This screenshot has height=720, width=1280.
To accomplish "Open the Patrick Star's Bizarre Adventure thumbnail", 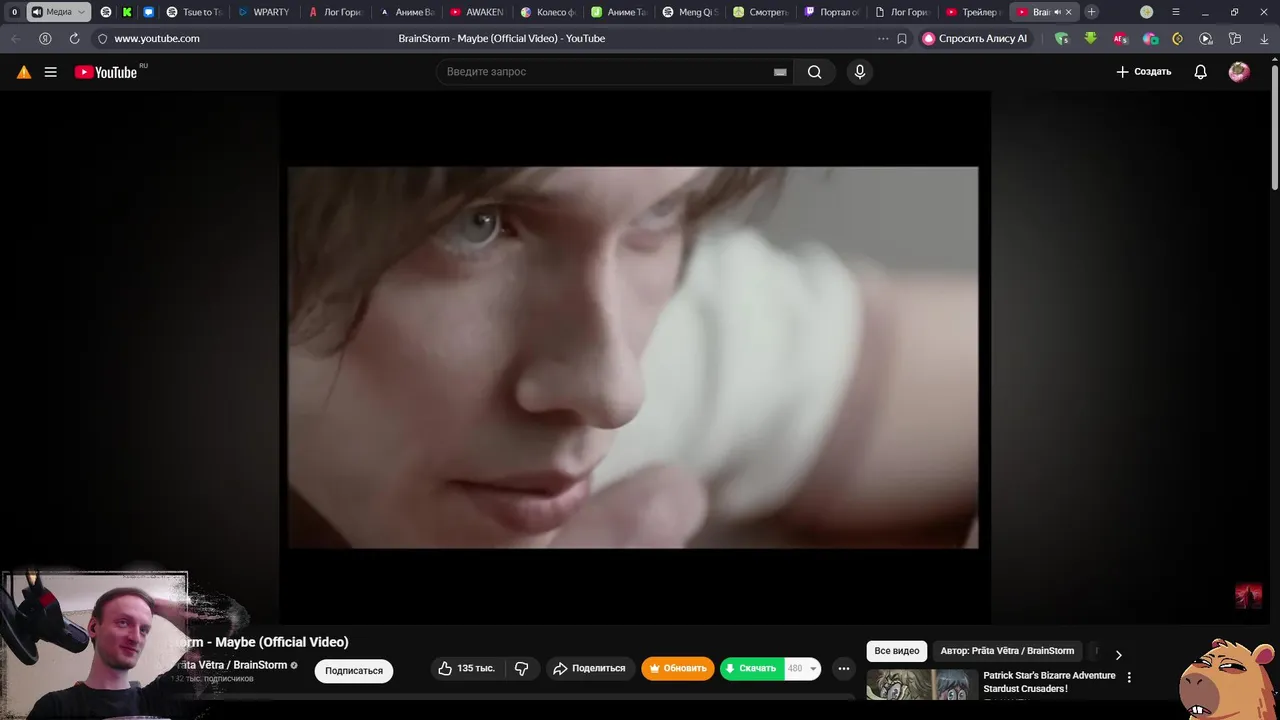I will pyautogui.click(x=922, y=684).
